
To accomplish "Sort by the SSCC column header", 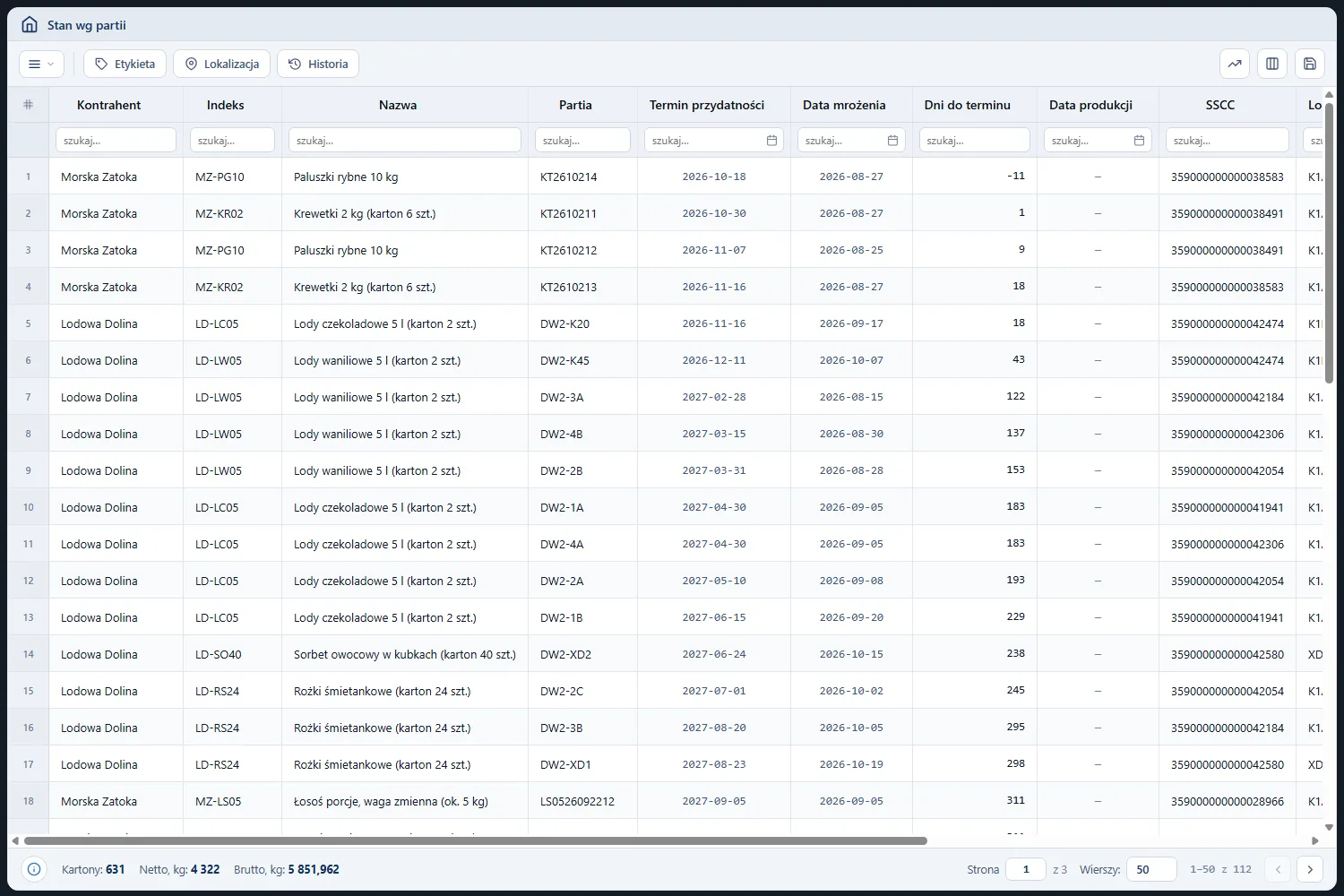I will pyautogui.click(x=1220, y=105).
